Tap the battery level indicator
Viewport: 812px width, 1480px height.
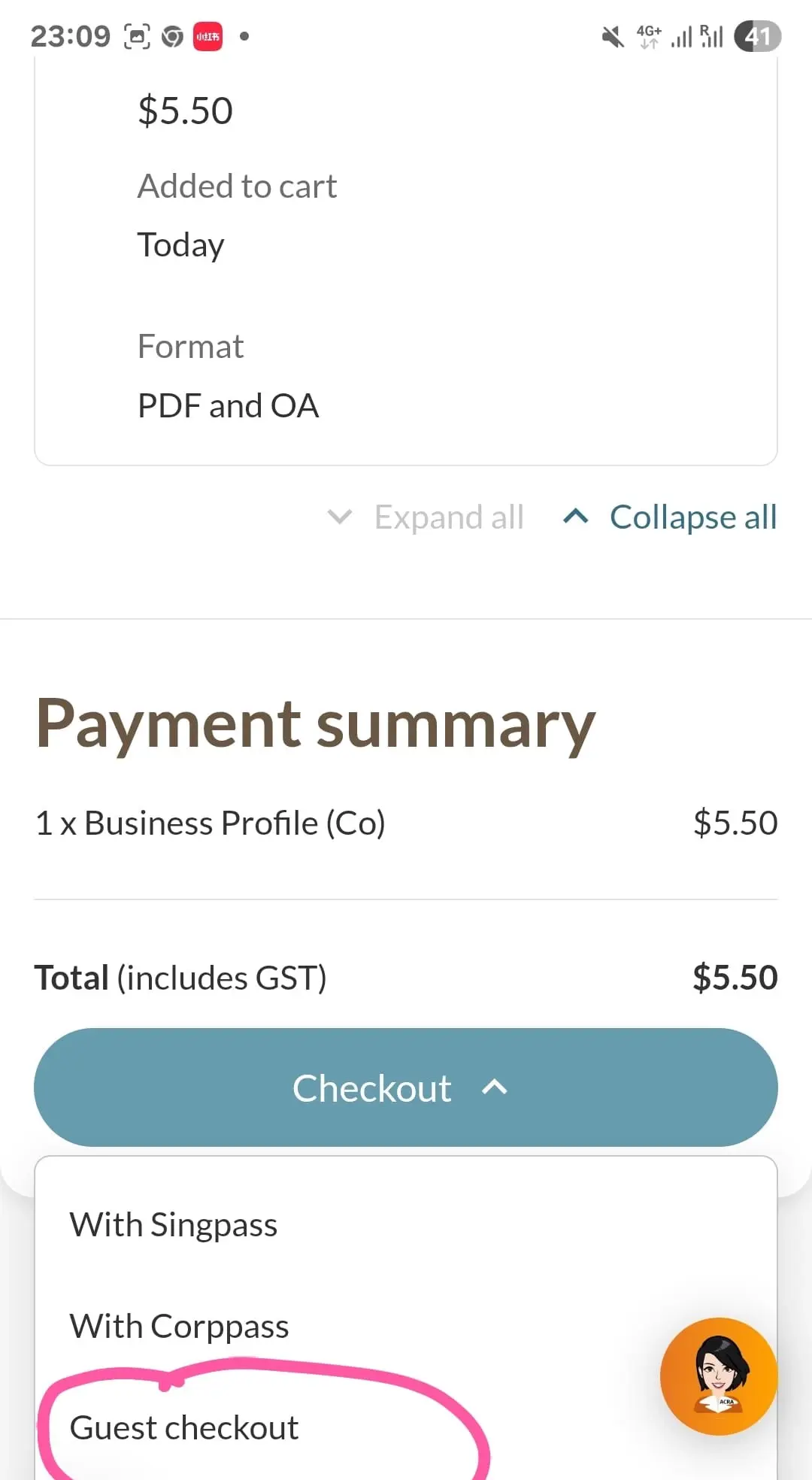click(758, 36)
